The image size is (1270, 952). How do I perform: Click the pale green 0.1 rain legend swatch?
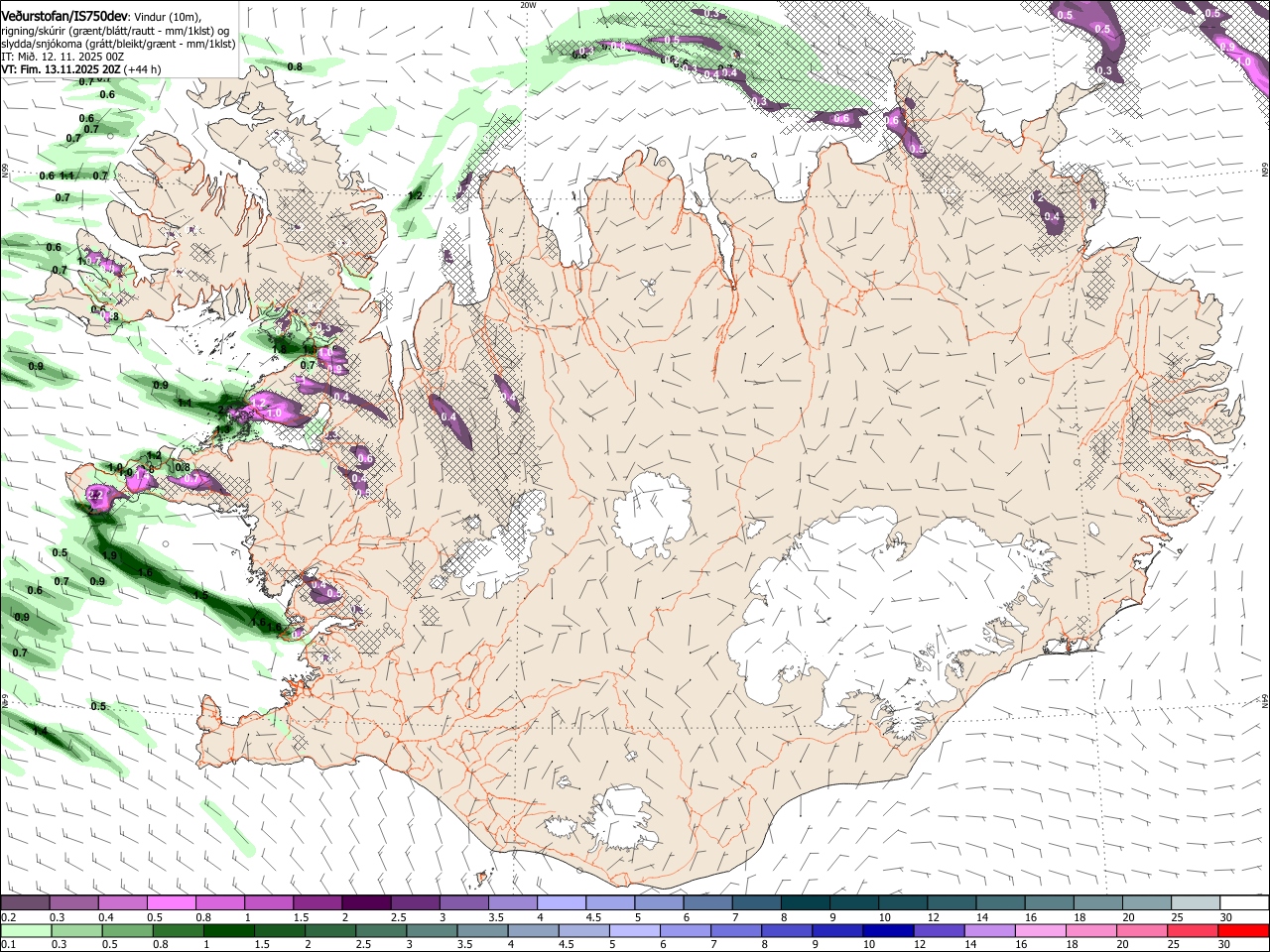click(x=25, y=930)
